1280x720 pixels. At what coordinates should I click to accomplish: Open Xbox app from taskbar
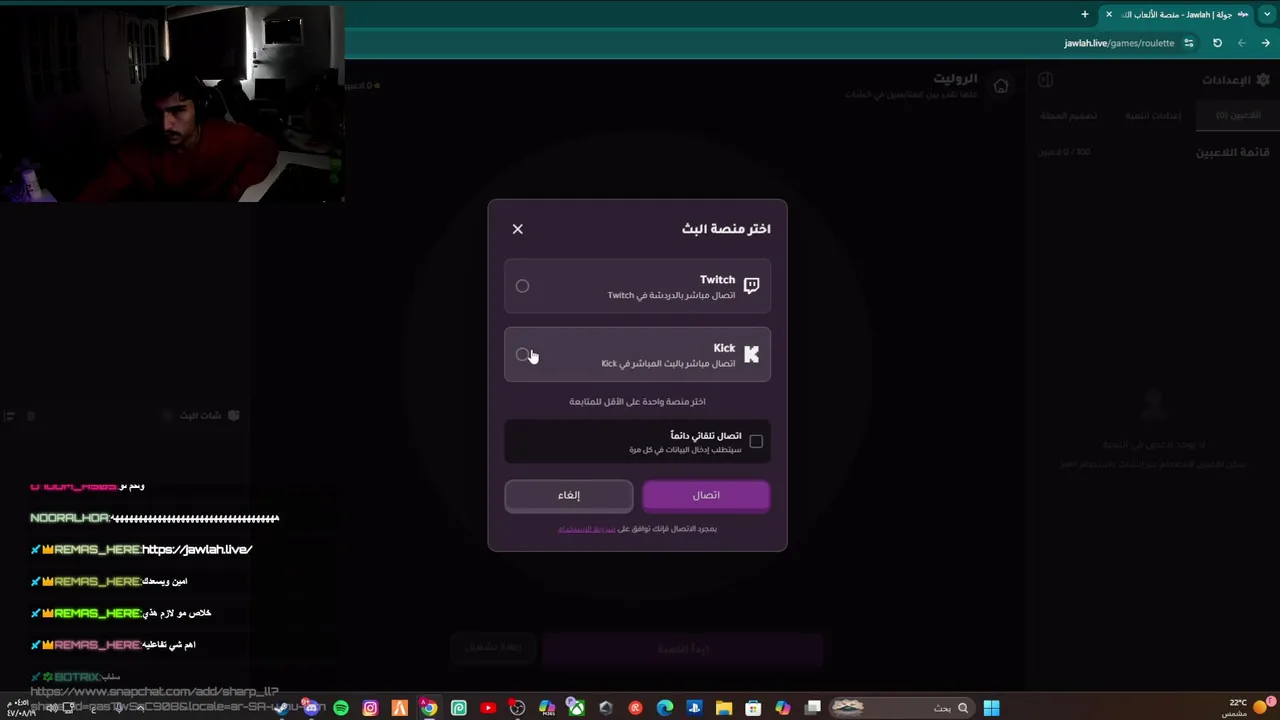click(x=576, y=708)
